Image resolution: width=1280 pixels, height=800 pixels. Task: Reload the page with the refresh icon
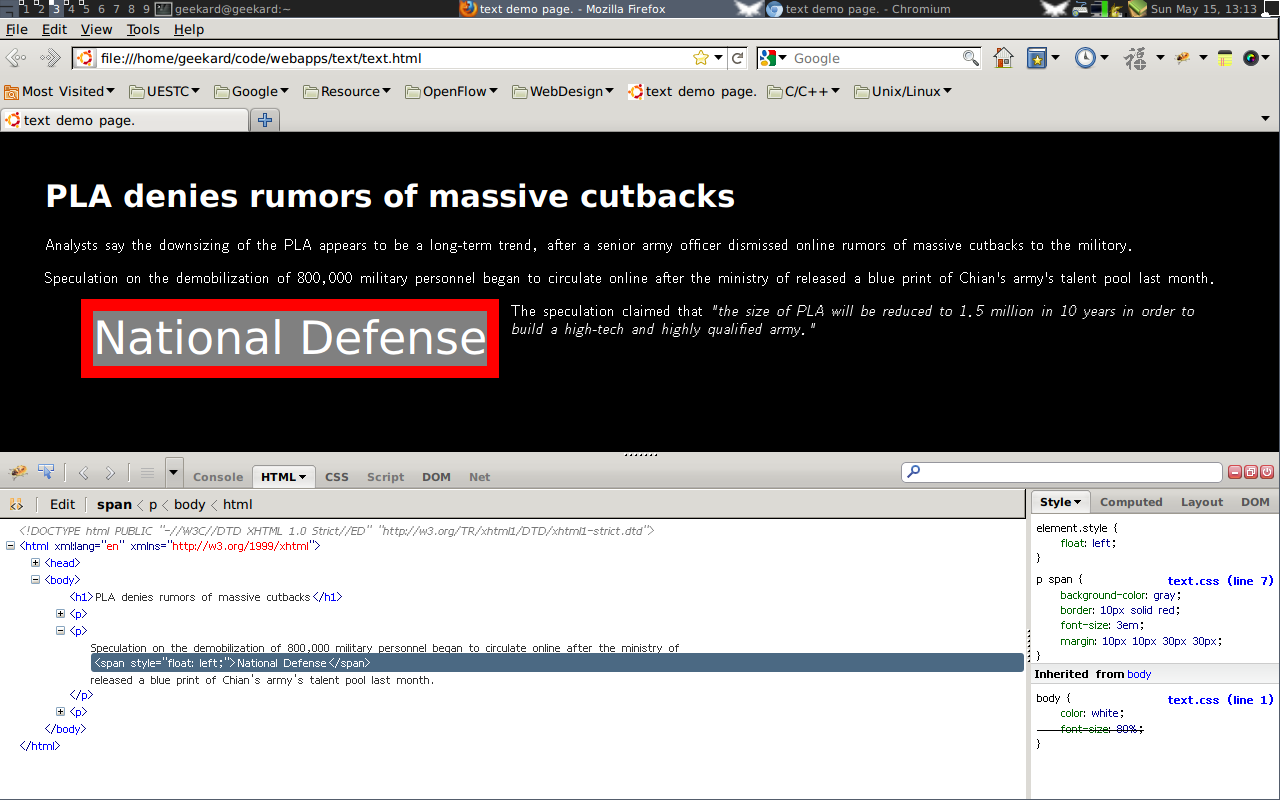[738, 58]
